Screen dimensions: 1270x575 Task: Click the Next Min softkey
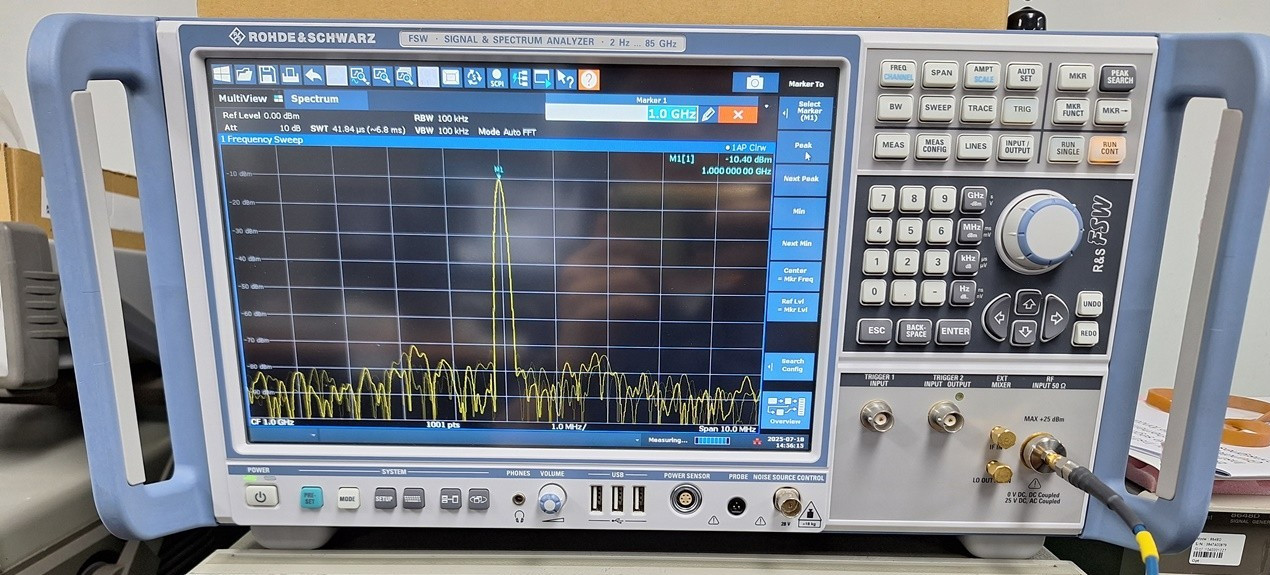pos(796,244)
